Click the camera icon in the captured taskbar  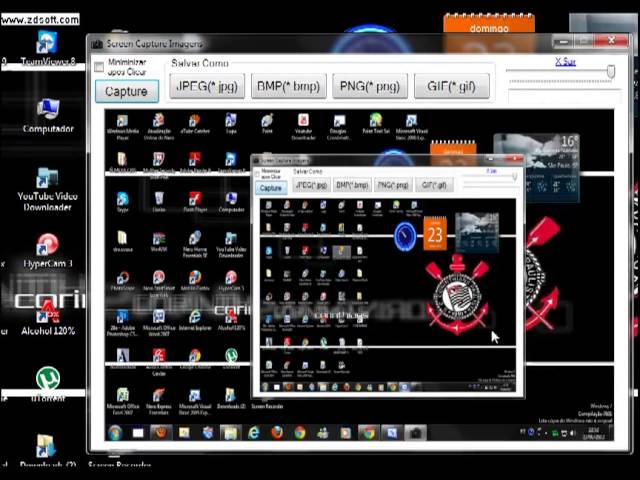415,433
